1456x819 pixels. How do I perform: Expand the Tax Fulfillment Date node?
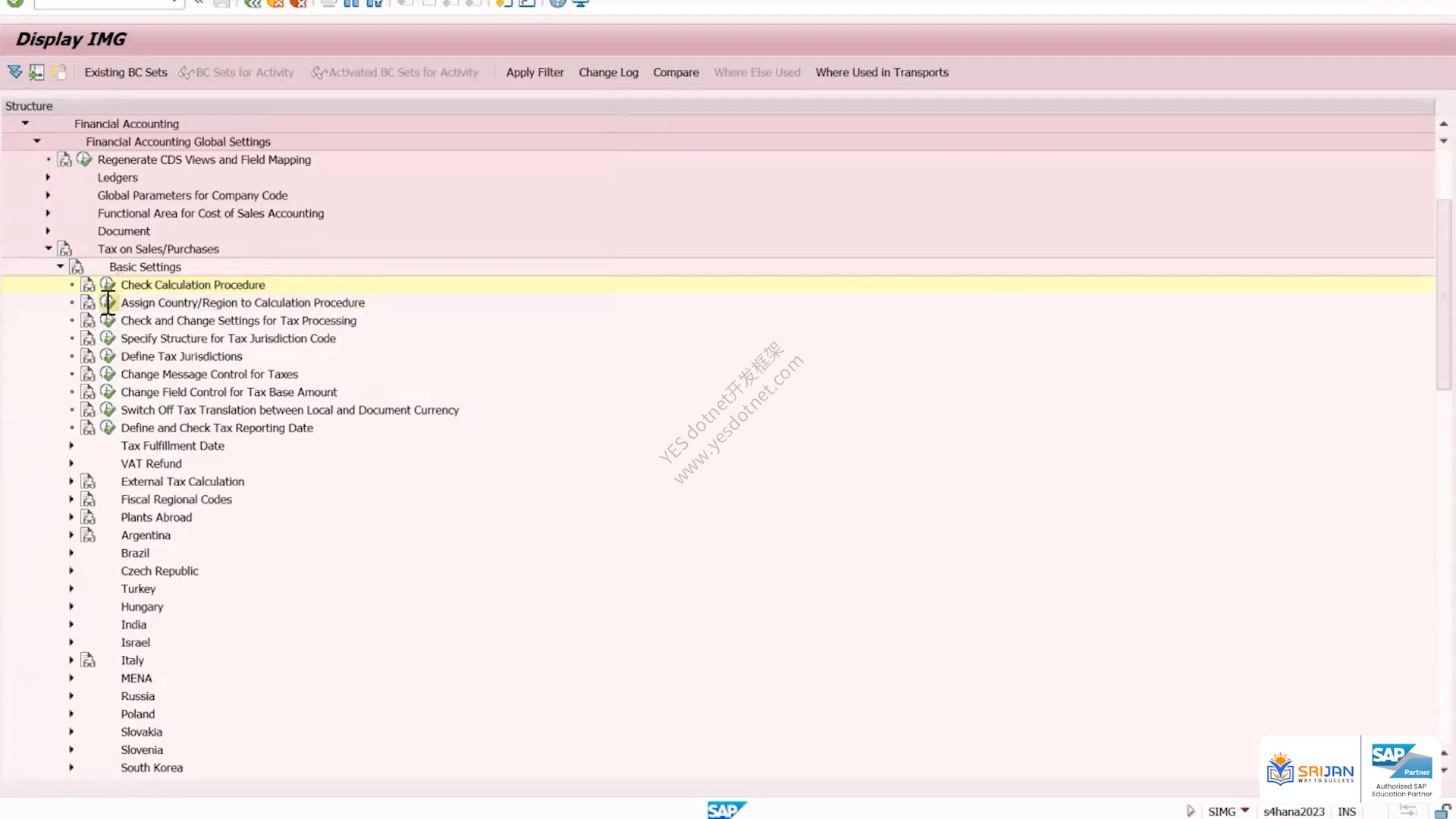pos(71,445)
